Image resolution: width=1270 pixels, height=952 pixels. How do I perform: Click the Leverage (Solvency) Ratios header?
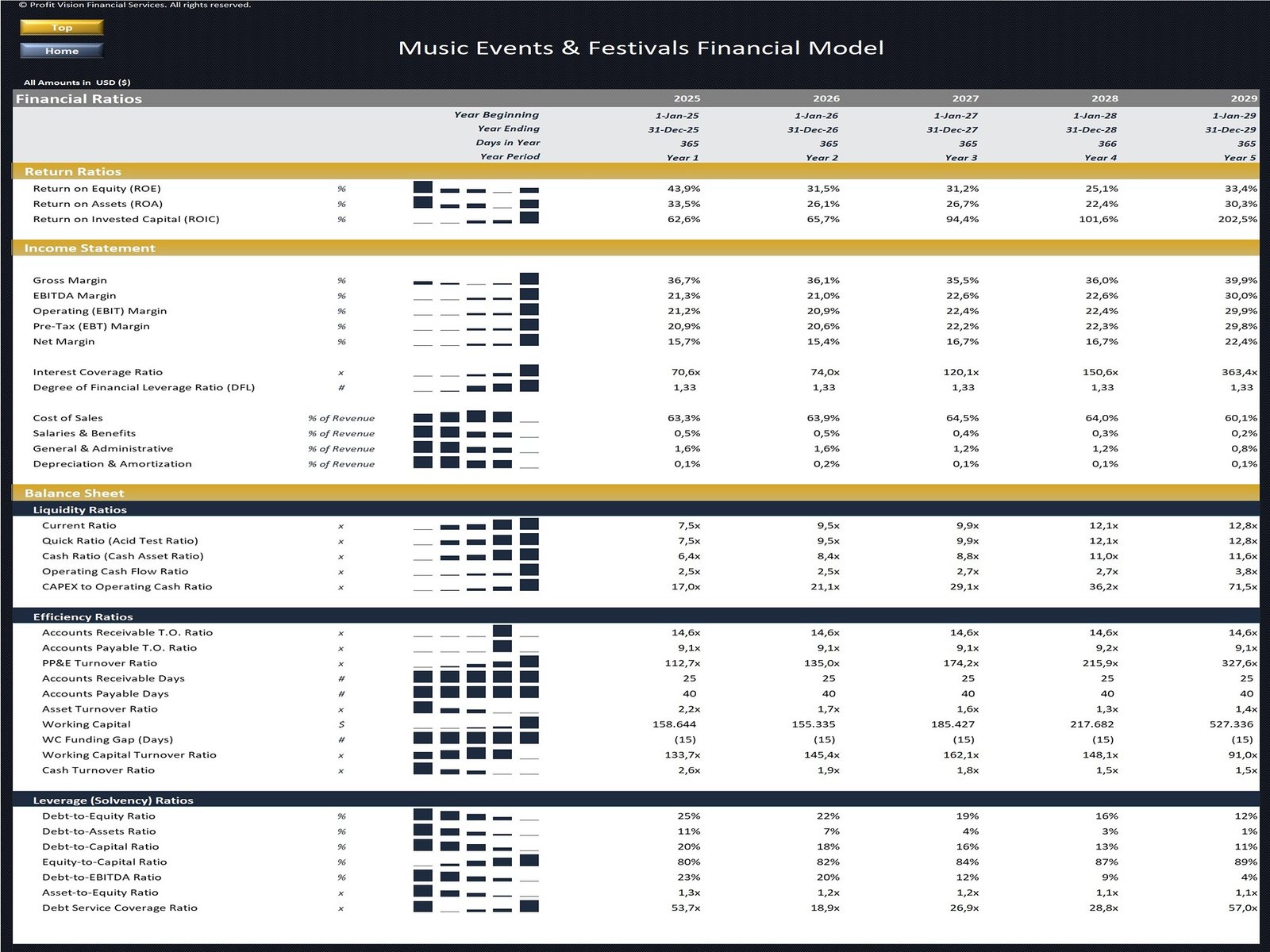tap(113, 800)
